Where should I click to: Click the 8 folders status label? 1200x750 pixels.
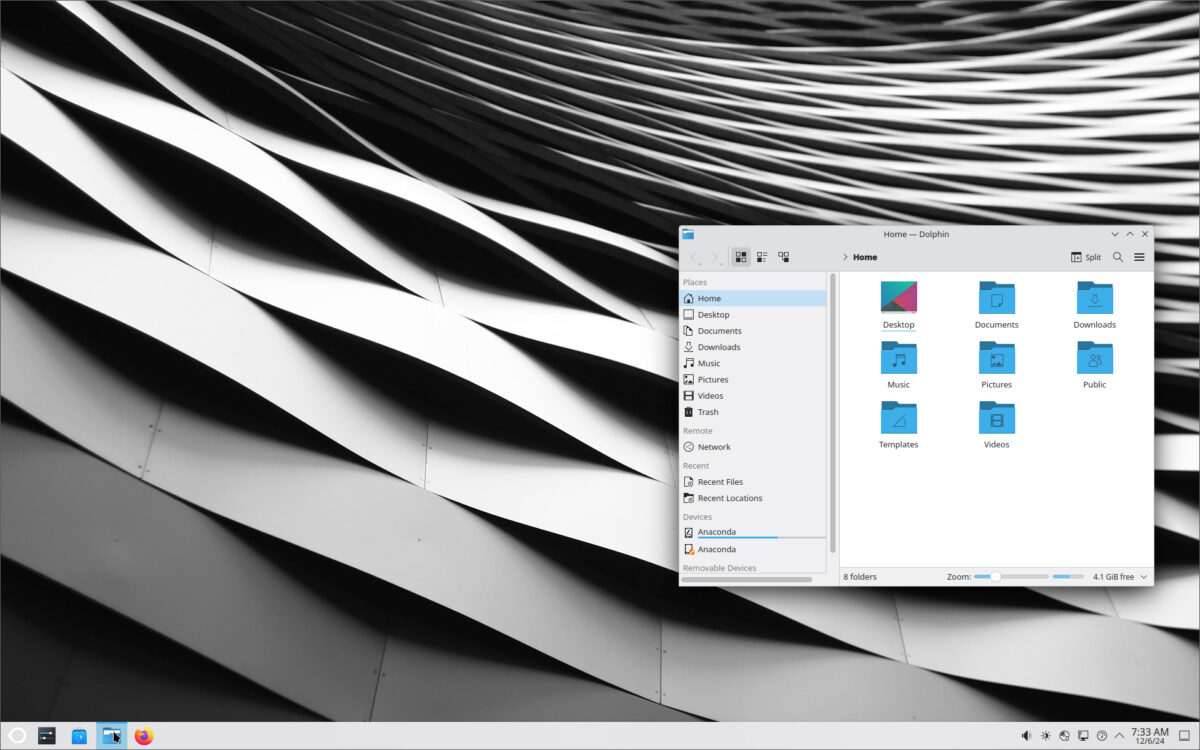(860, 576)
